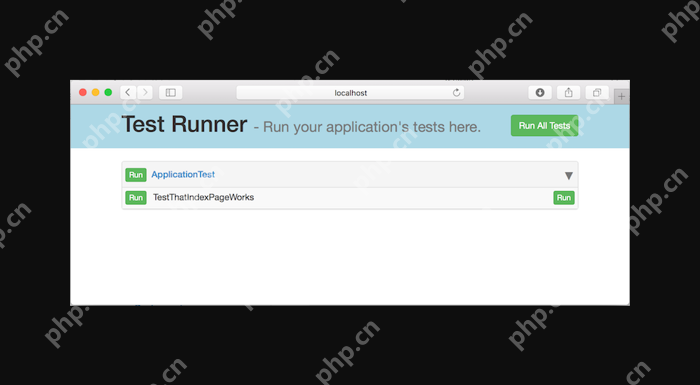Maximize the window with green button
Screen dimensions: 700x385
pyautogui.click(x=108, y=92)
